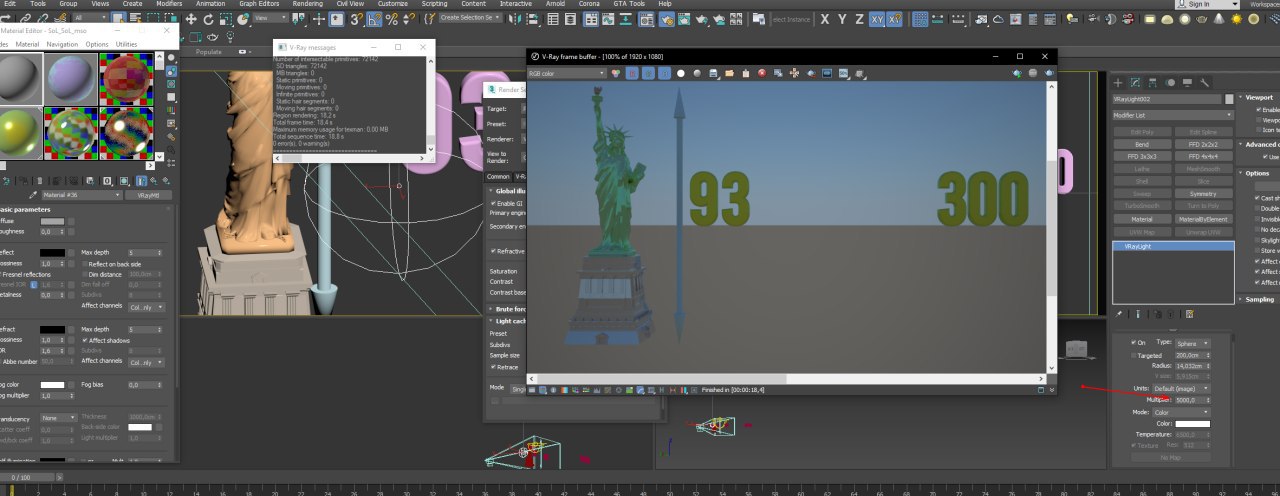Click the Z axis constraint icon
Screen dimensions: 1280x496
pyautogui.click(x=859, y=19)
